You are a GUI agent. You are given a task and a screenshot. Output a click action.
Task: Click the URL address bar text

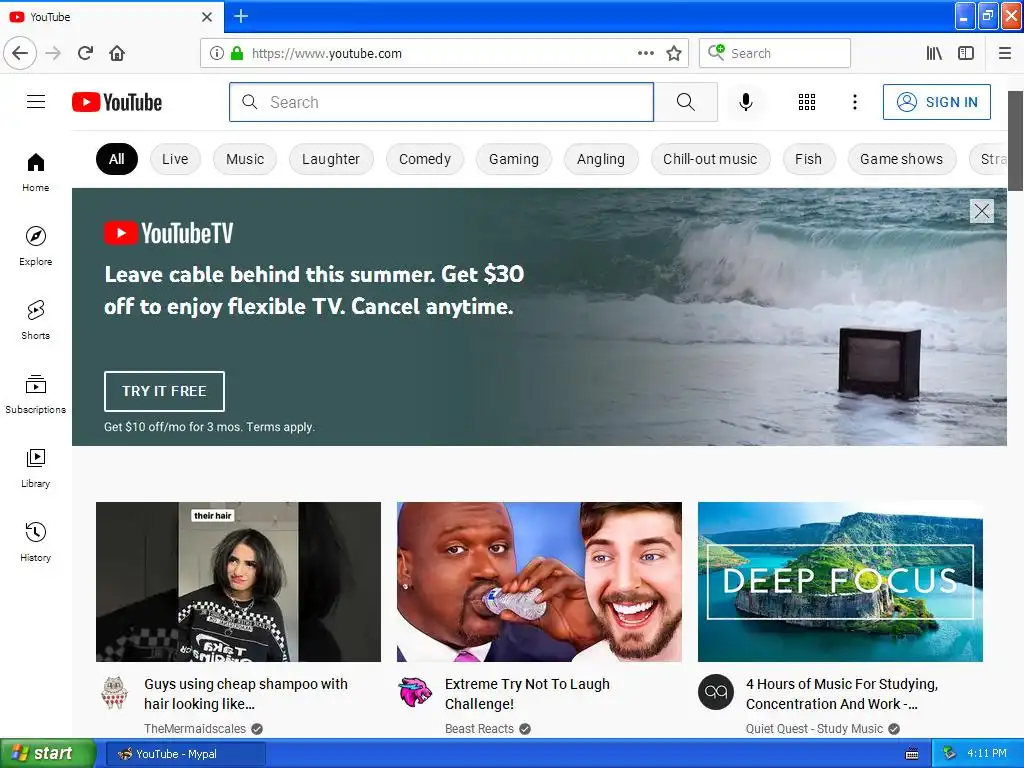pyautogui.click(x=327, y=54)
